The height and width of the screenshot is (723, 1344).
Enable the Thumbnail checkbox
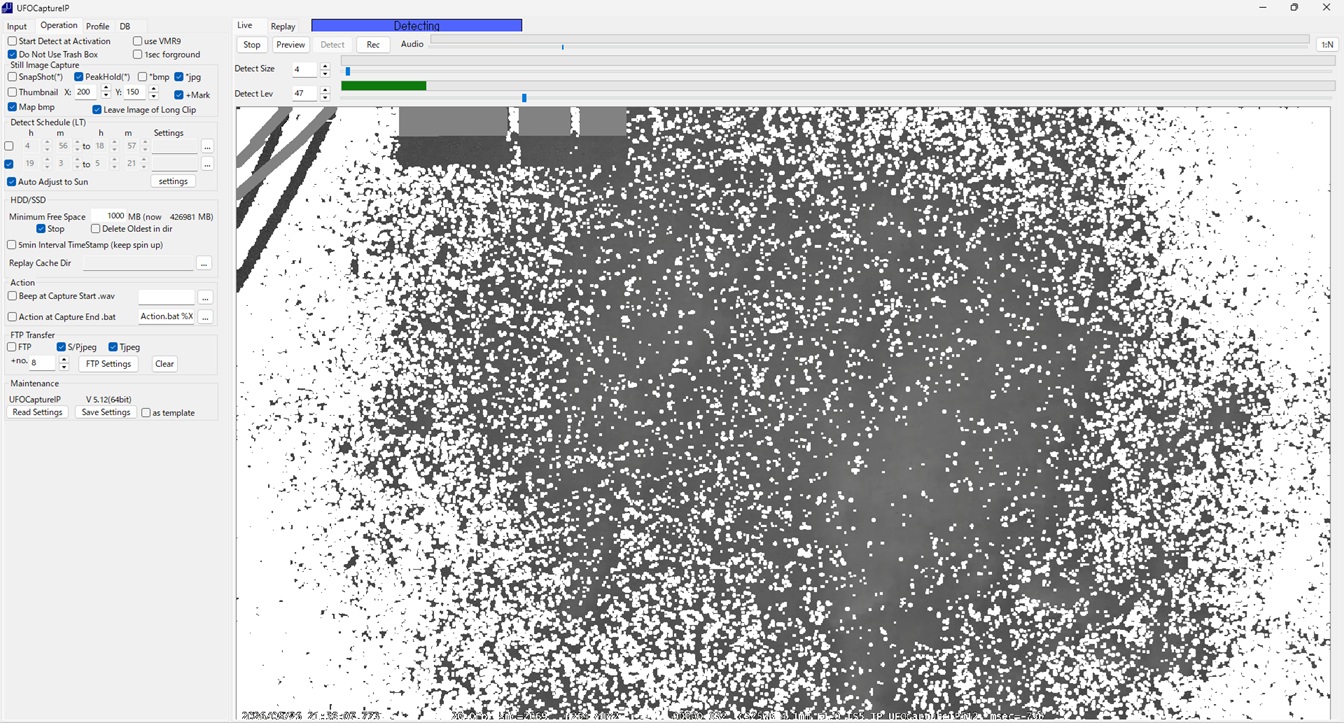(12, 93)
